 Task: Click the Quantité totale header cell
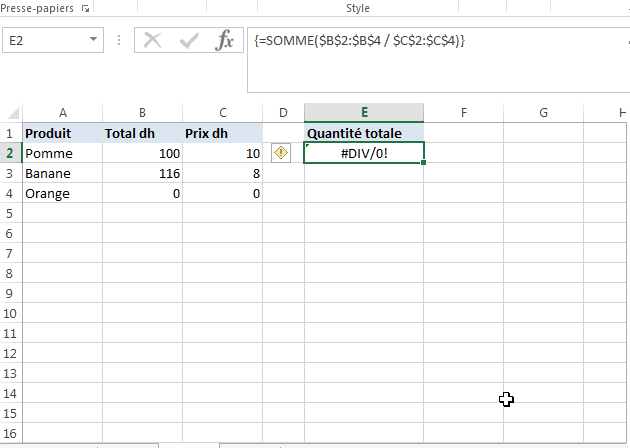point(364,133)
